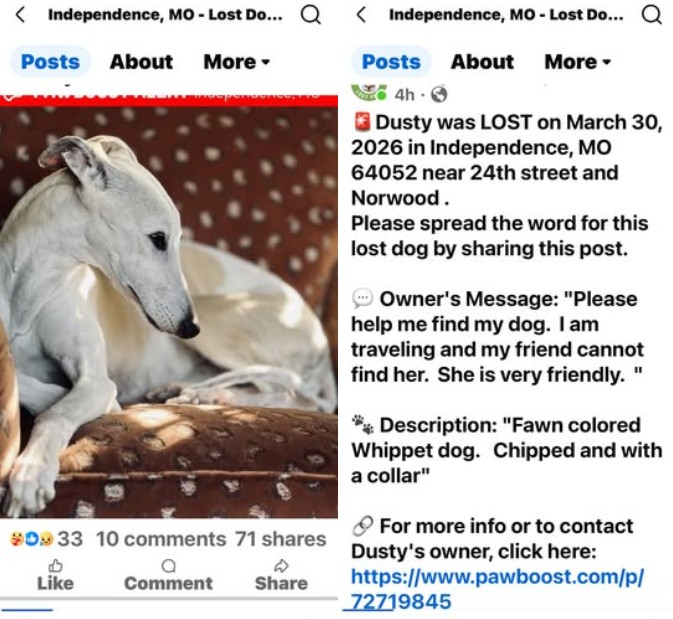Click the page avatar next to 4h

pos(368,91)
